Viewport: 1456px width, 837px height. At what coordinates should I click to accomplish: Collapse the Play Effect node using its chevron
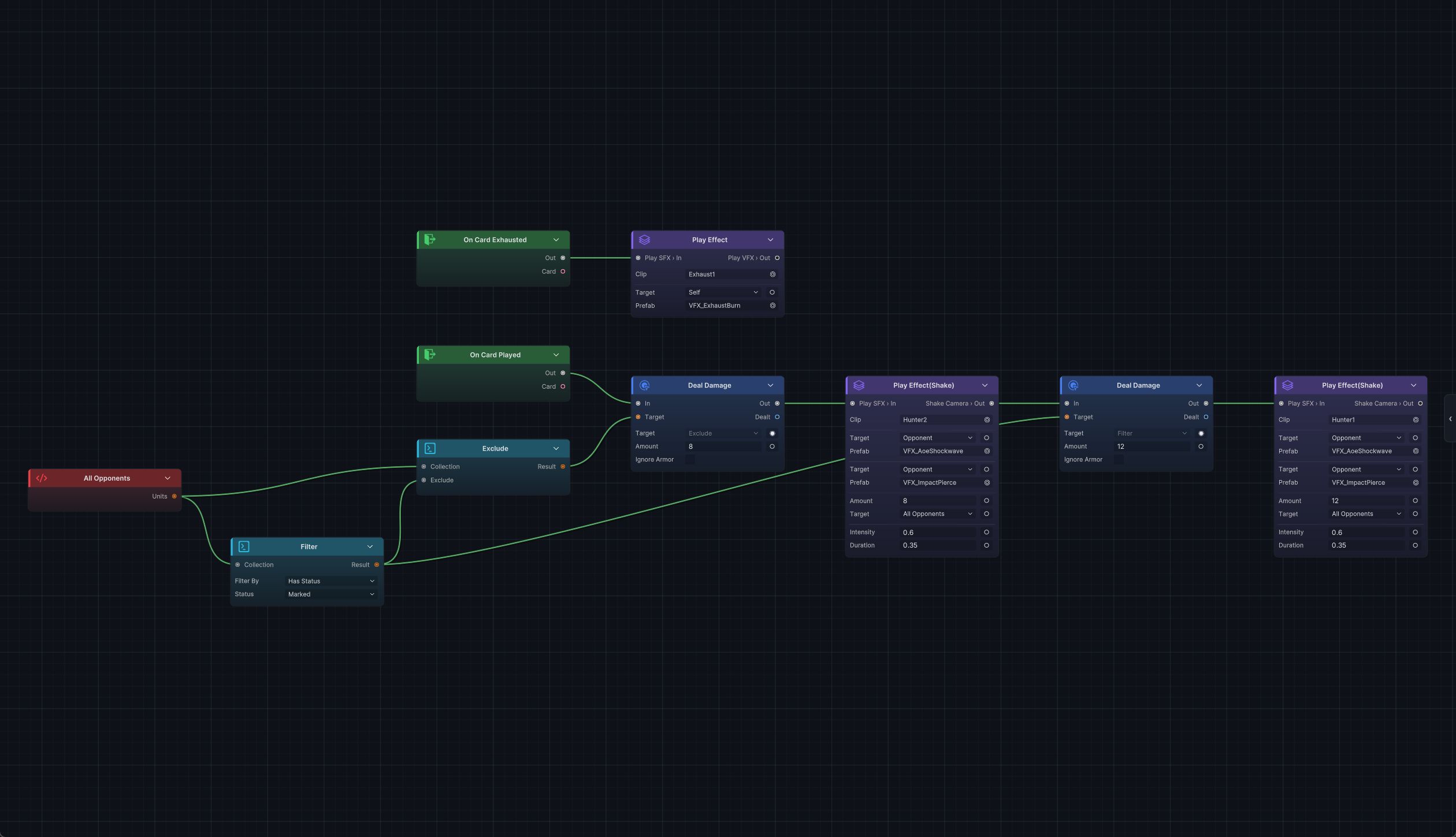(770, 240)
